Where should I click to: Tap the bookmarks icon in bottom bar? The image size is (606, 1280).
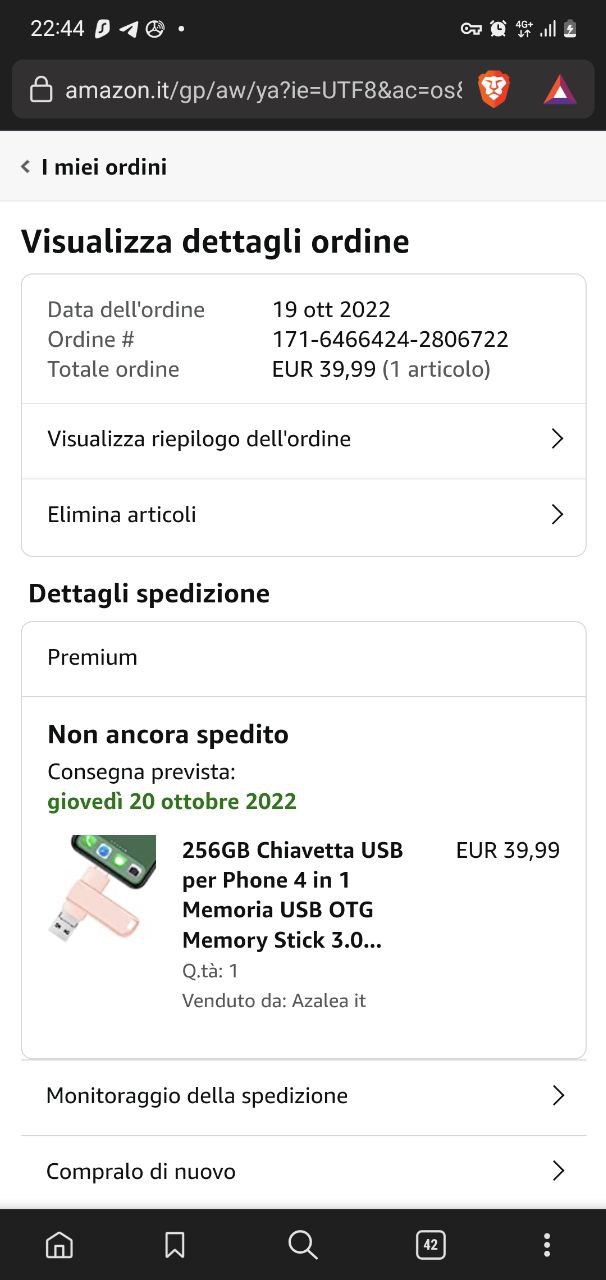(x=175, y=1244)
